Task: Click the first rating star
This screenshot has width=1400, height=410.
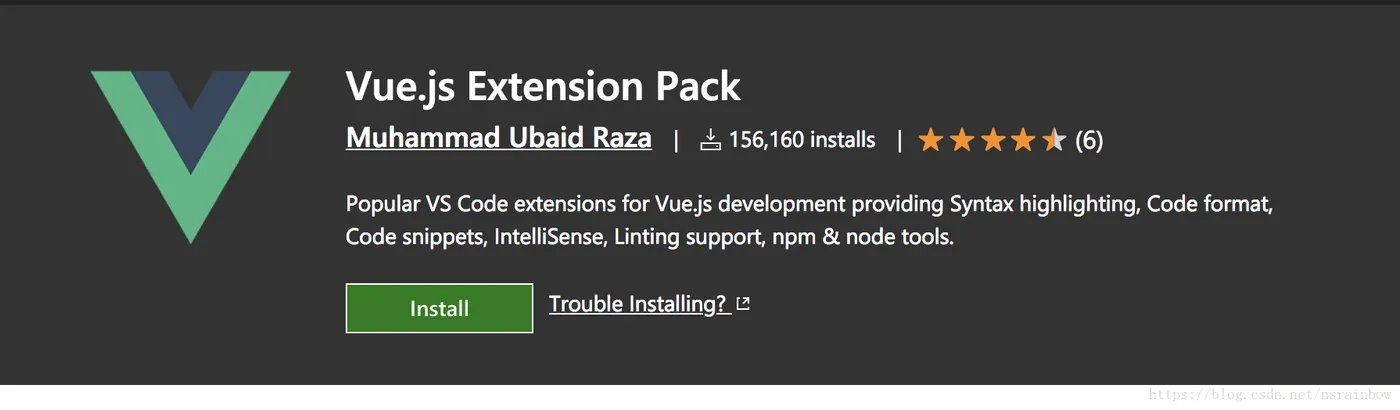Action: point(930,140)
